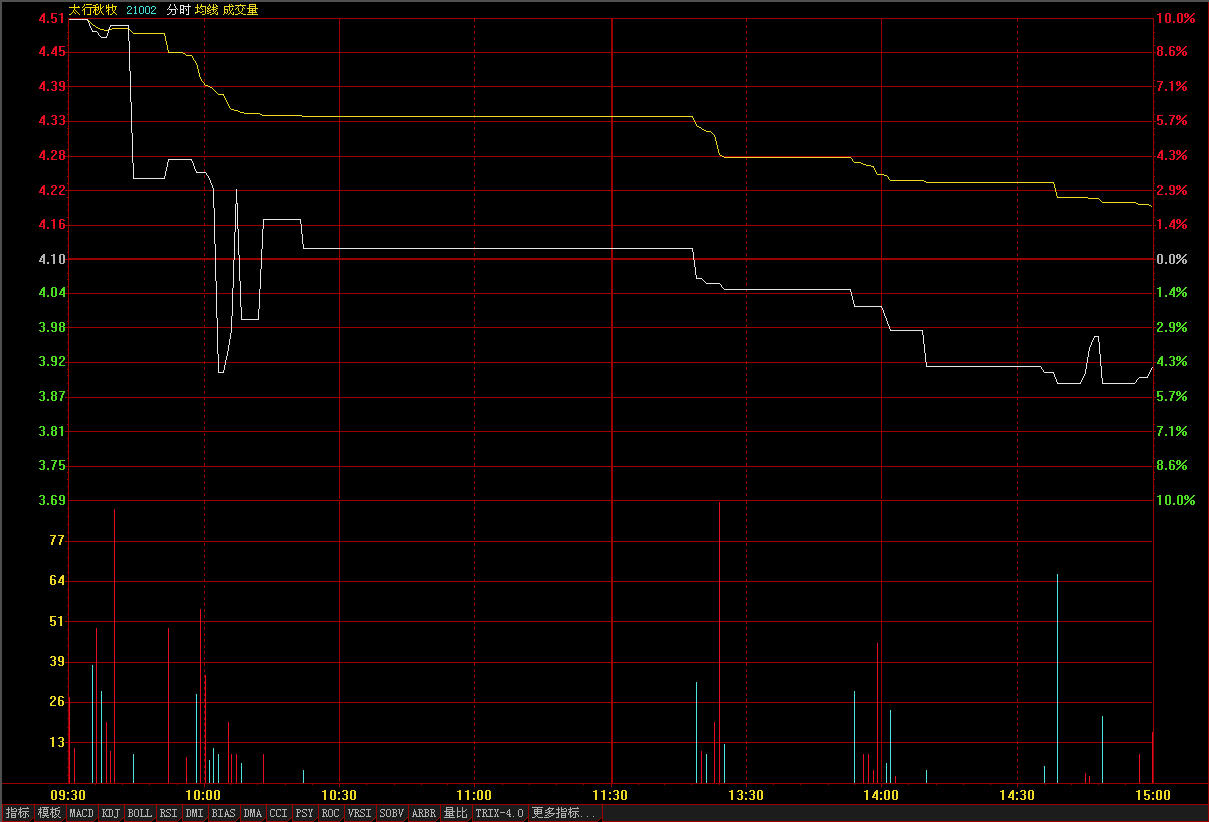Open the 模板 tab
Image resolution: width=1209 pixels, height=822 pixels.
coord(50,813)
